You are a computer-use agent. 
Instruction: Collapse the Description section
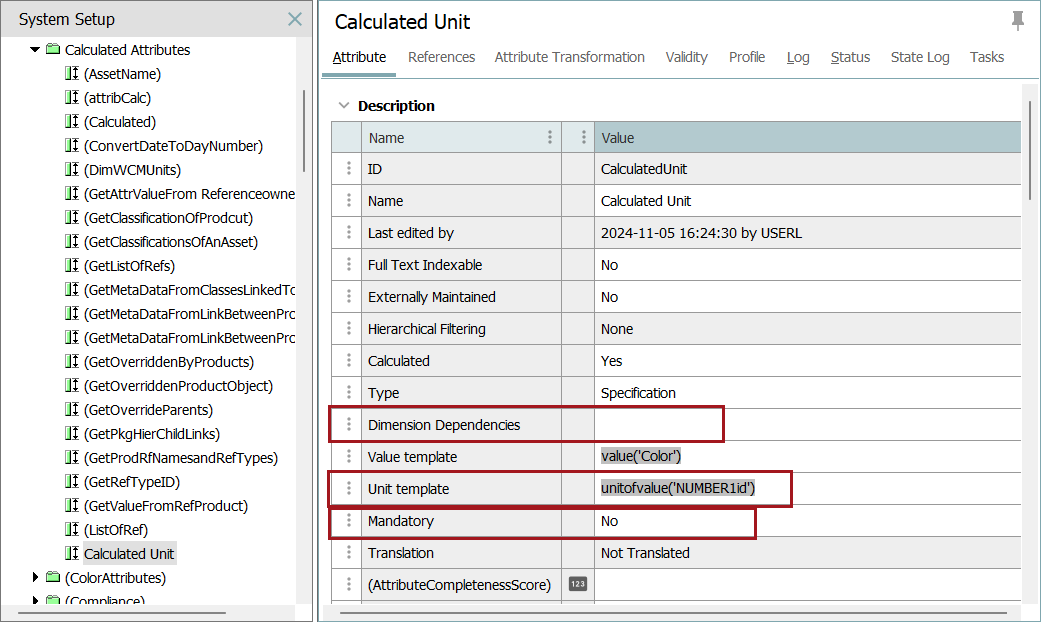pos(344,106)
